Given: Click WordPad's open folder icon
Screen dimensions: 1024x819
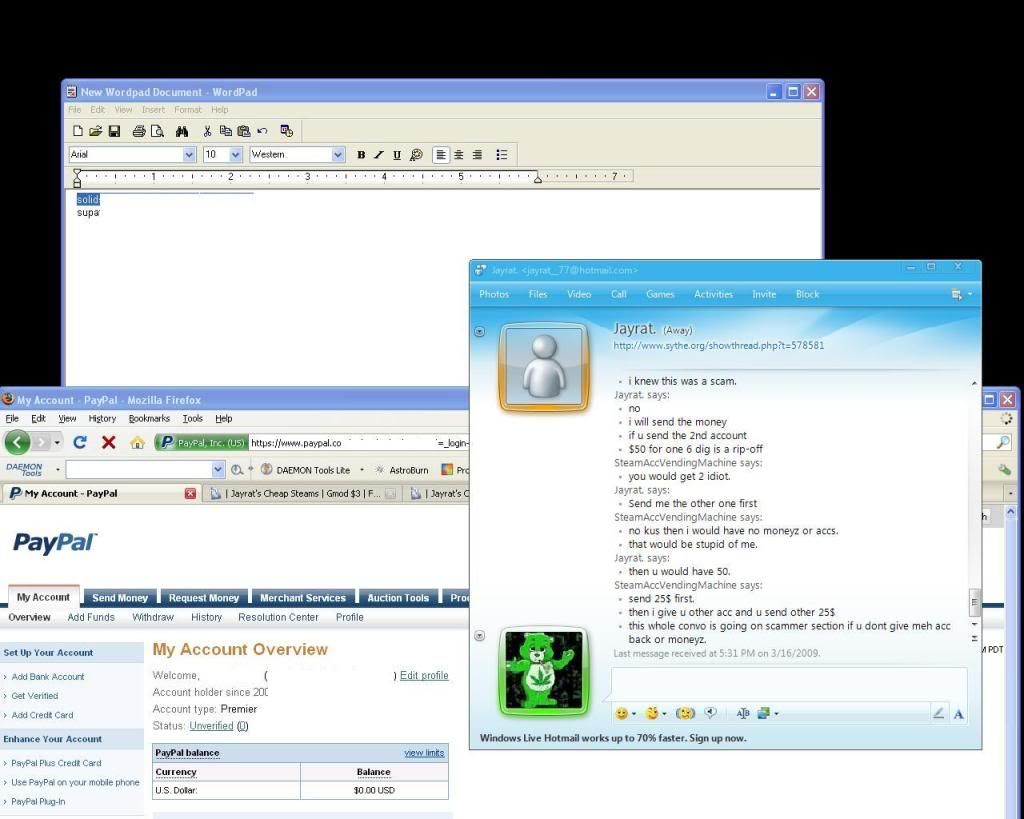Looking at the screenshot, I should 95,131.
